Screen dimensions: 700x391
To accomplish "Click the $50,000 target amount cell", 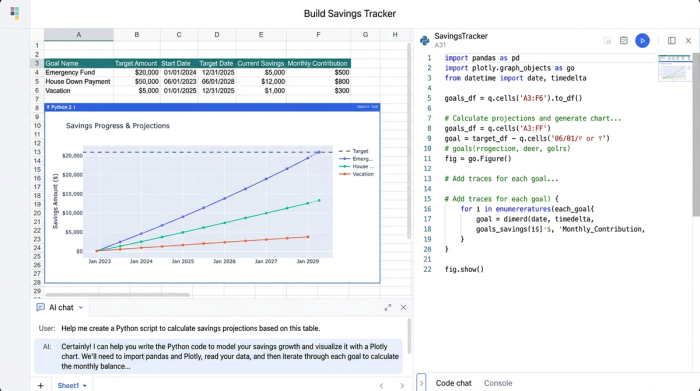I will point(137,82).
